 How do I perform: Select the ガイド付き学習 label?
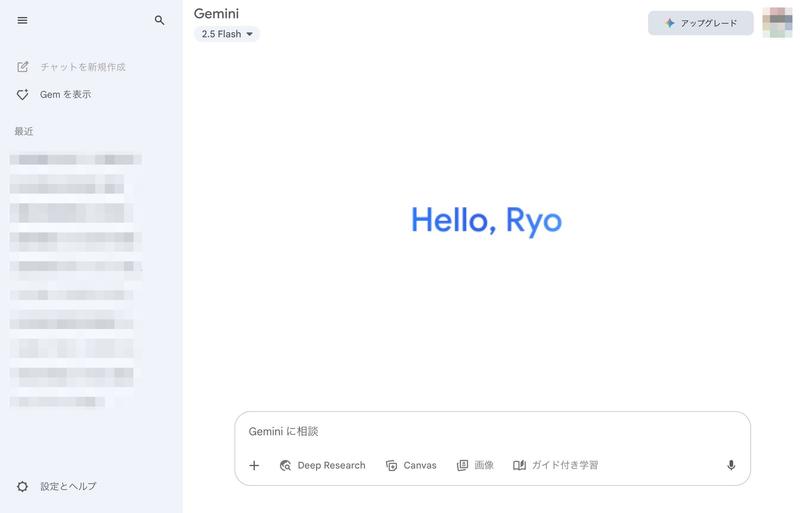(565, 466)
